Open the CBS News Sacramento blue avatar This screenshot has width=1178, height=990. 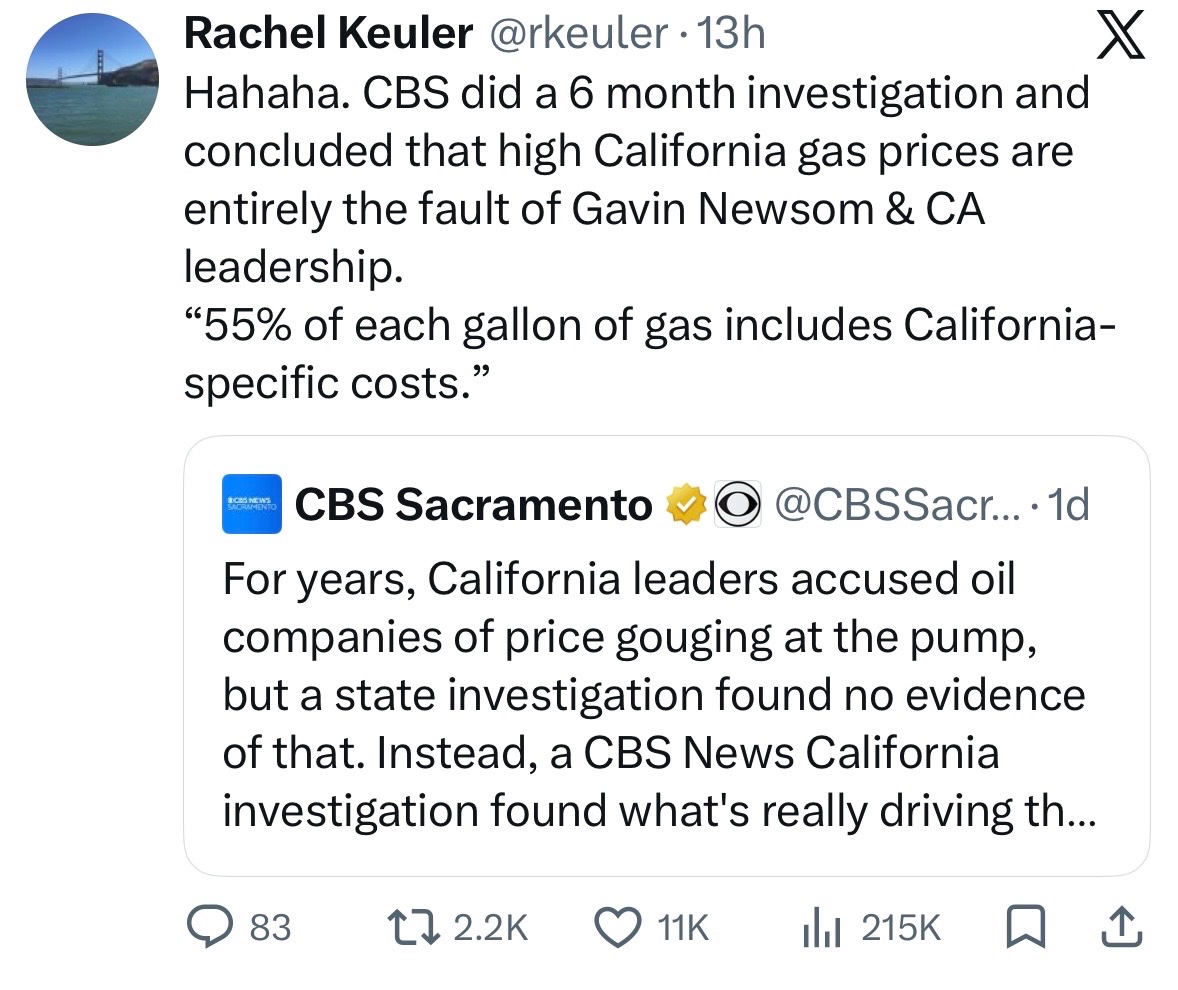(253, 506)
